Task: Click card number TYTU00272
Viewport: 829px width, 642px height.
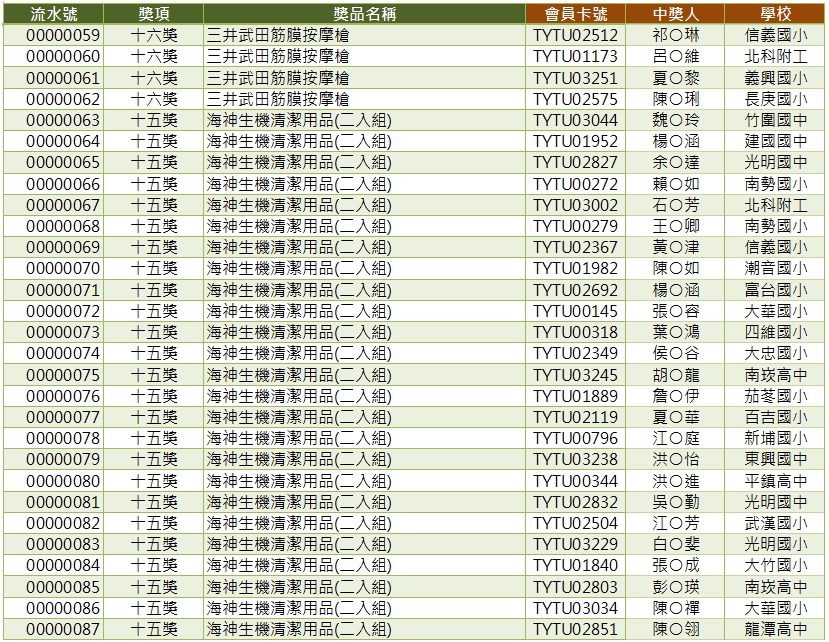Action: 575,184
